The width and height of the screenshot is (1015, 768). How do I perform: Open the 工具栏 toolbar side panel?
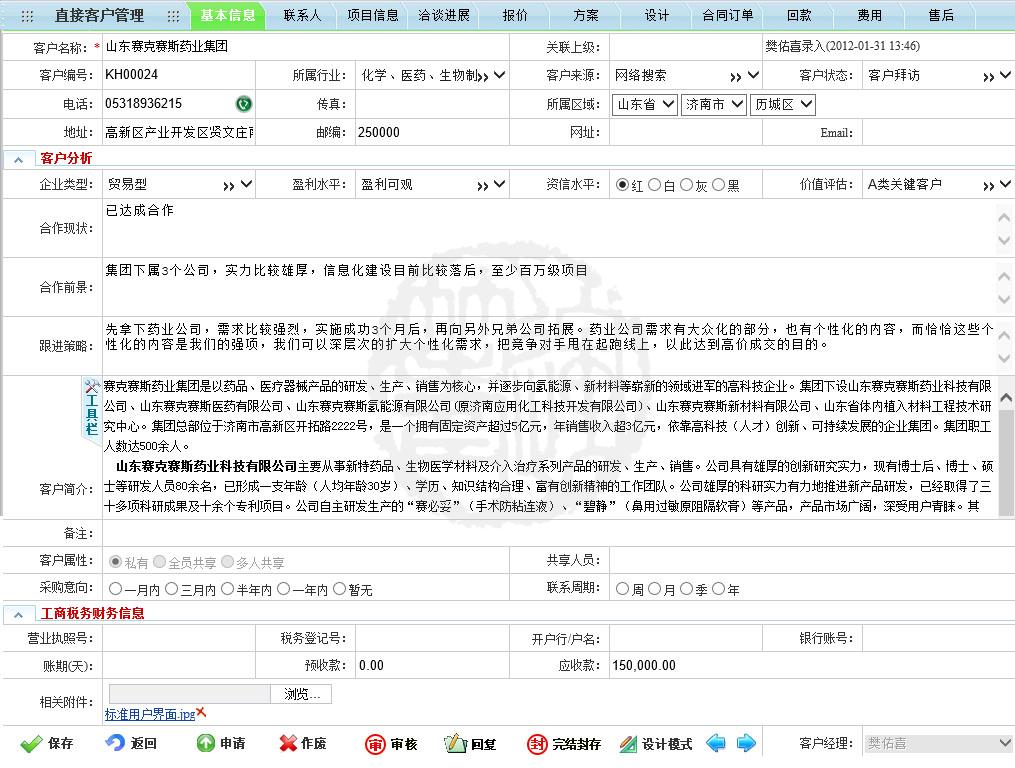tap(91, 408)
